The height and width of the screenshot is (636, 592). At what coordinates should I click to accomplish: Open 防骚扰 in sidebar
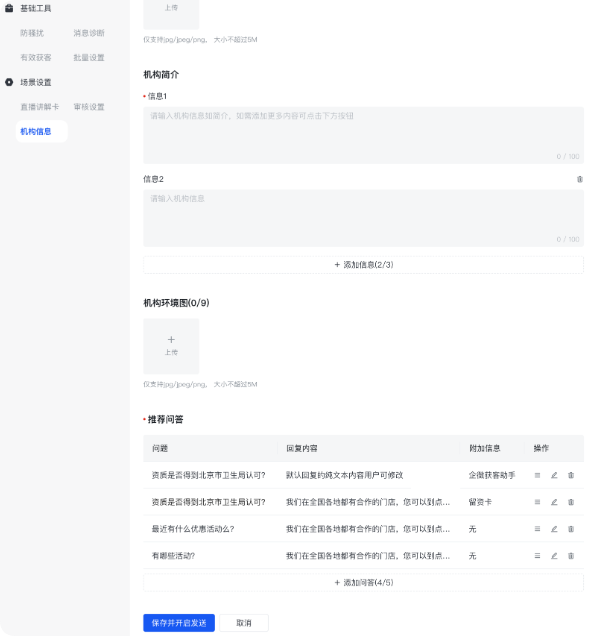point(32,33)
